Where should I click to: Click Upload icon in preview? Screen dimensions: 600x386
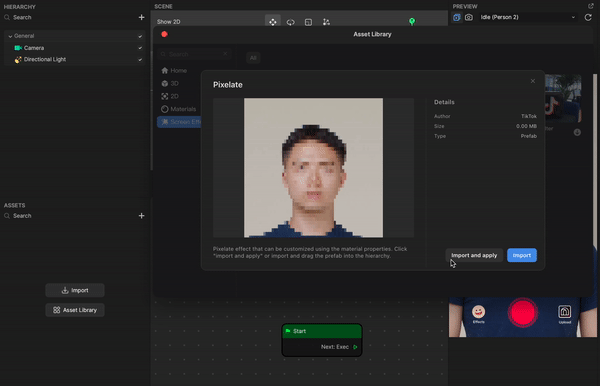coord(565,314)
